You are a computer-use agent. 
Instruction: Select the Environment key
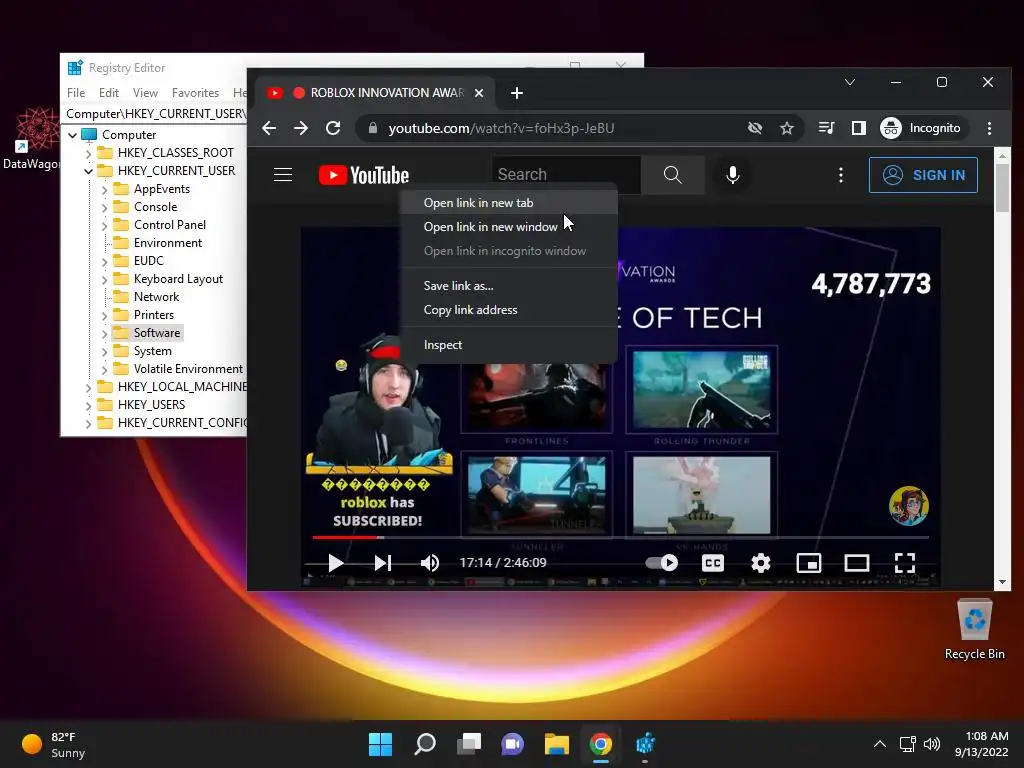click(168, 243)
